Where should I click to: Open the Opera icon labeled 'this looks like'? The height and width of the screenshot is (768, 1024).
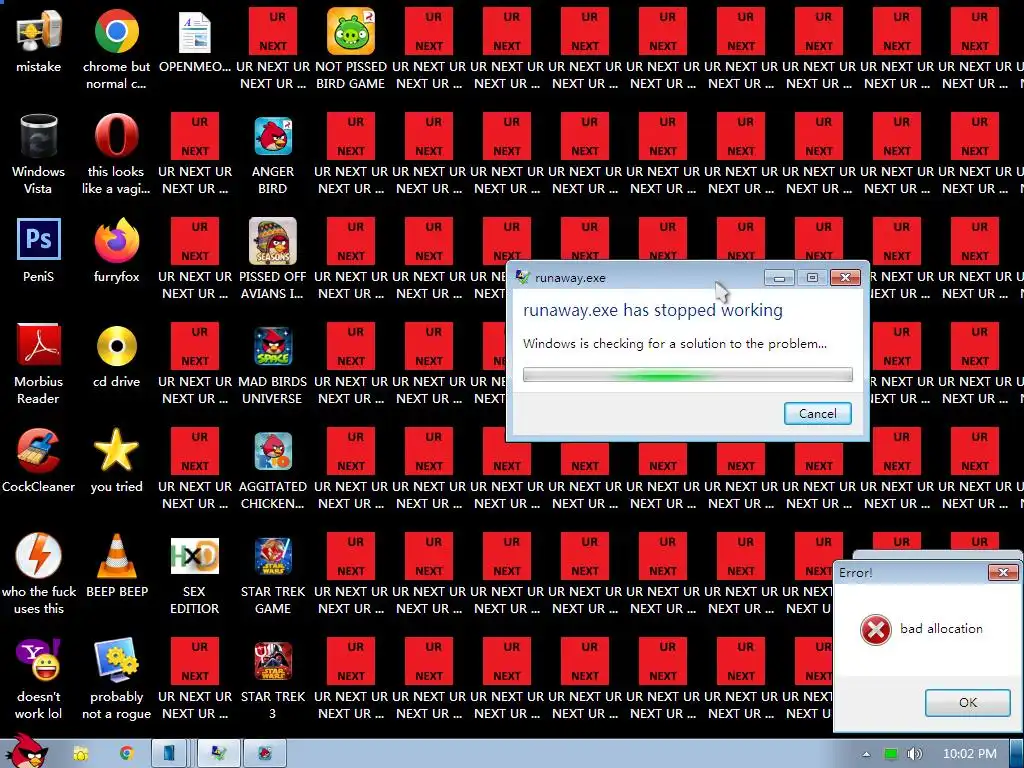click(x=116, y=136)
